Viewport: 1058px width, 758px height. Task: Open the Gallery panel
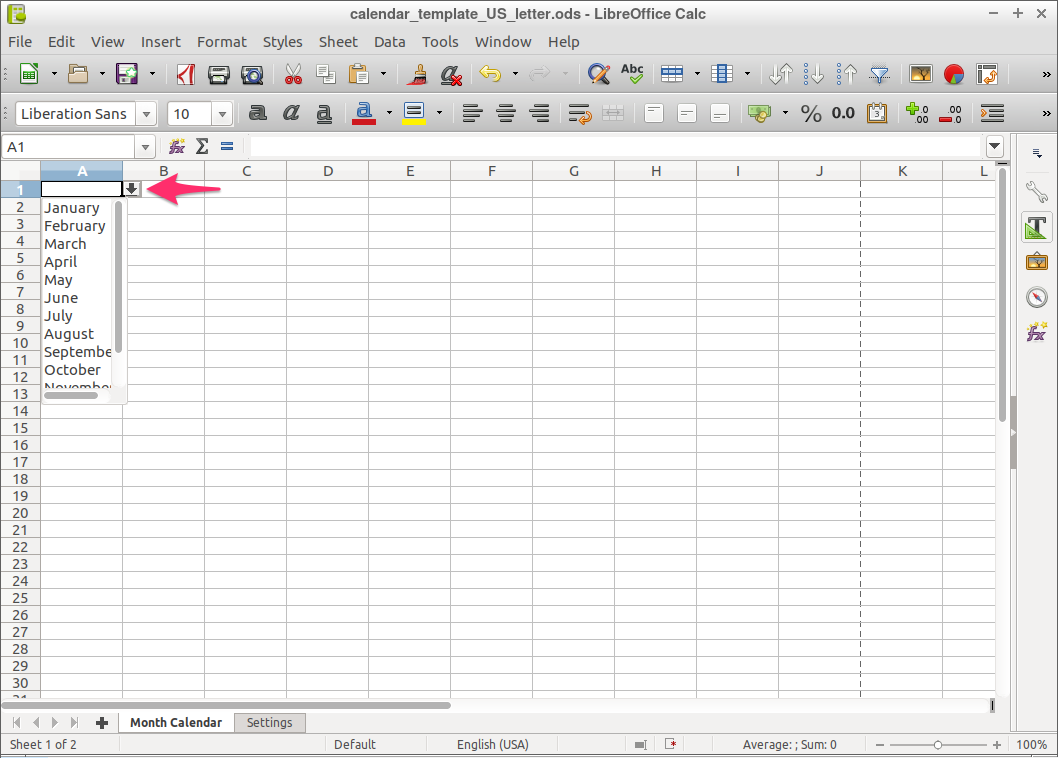(x=1037, y=262)
